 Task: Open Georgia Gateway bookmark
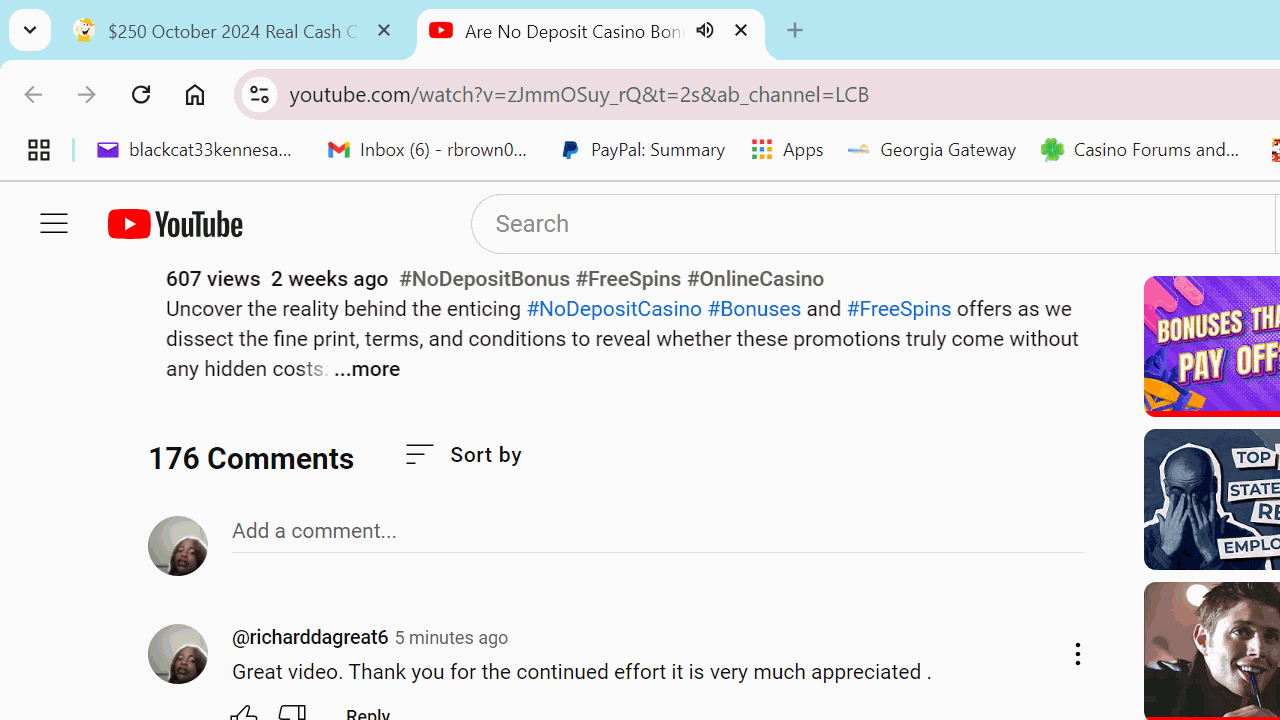point(932,150)
